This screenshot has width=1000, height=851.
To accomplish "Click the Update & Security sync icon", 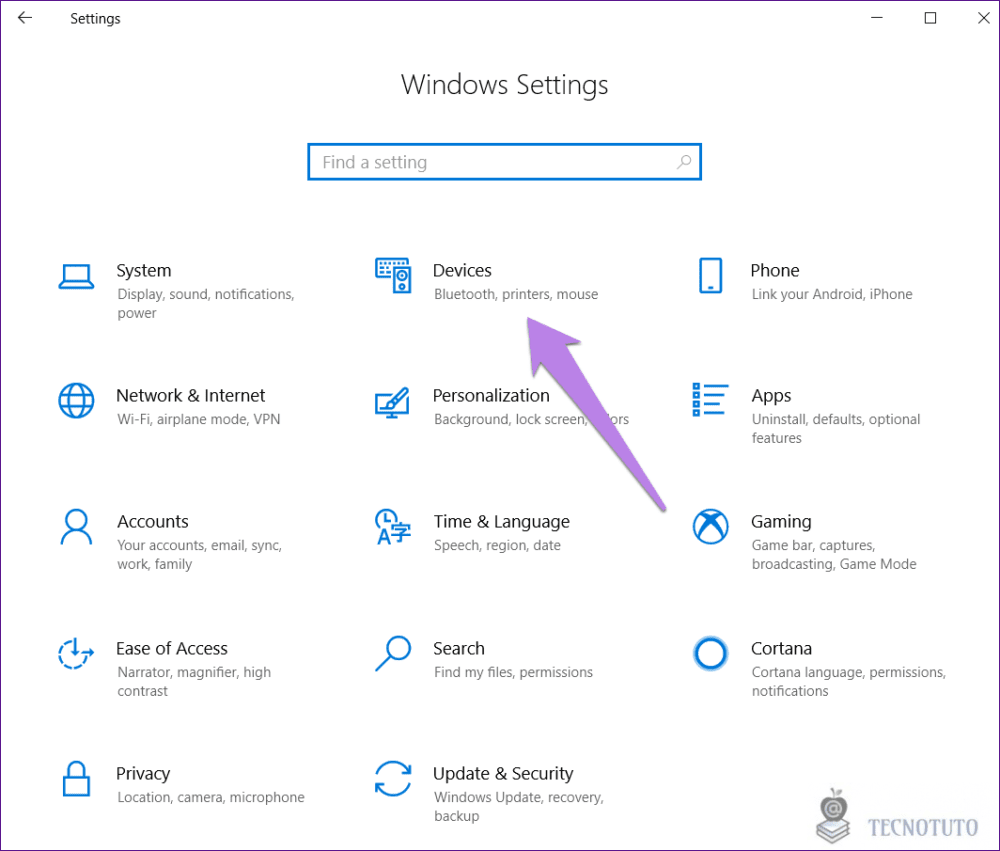I will tap(393, 778).
